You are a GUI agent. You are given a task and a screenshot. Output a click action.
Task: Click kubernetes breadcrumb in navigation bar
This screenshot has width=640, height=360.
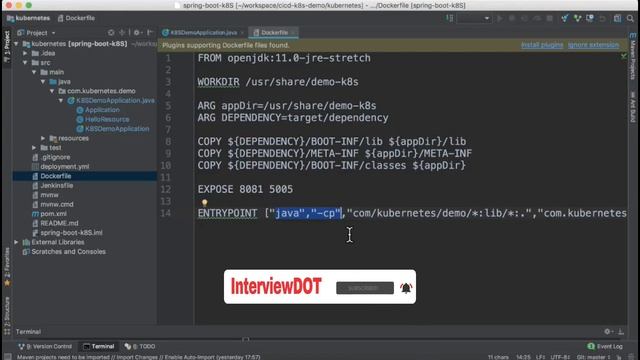pyautogui.click(x=29, y=18)
